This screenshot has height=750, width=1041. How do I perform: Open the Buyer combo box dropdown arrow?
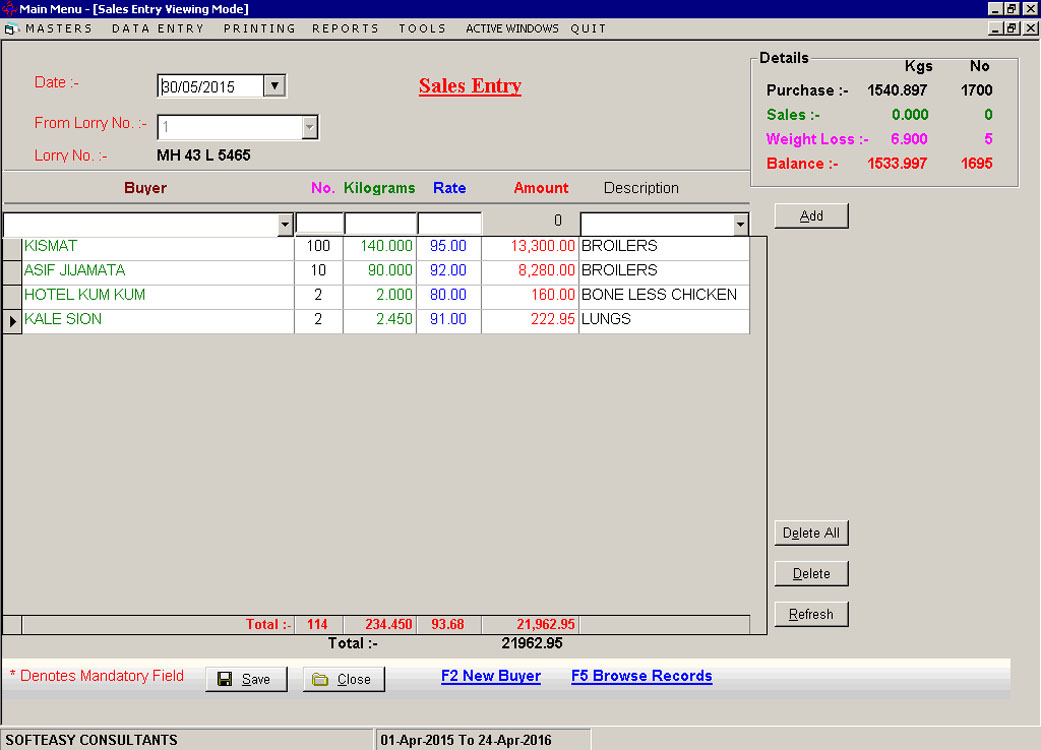click(285, 224)
